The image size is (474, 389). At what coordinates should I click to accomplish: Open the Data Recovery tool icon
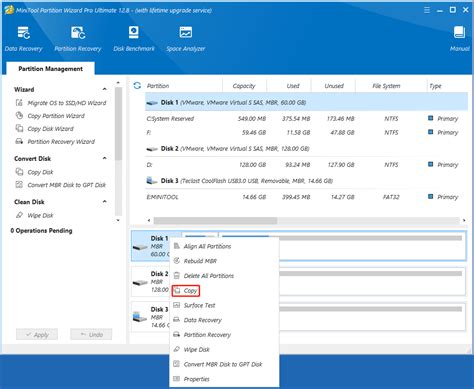23,33
